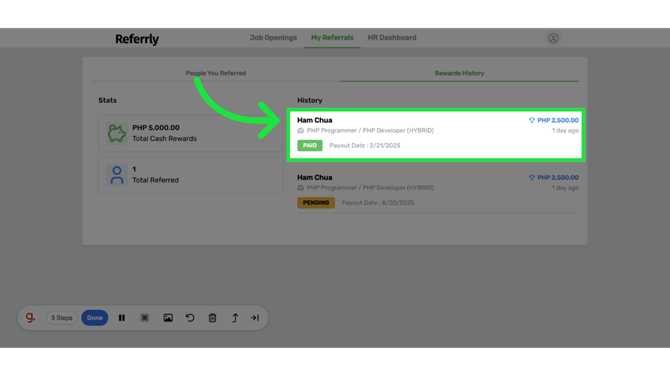
Task: Open the PENDING Ham Chua reward entry
Action: (438, 190)
